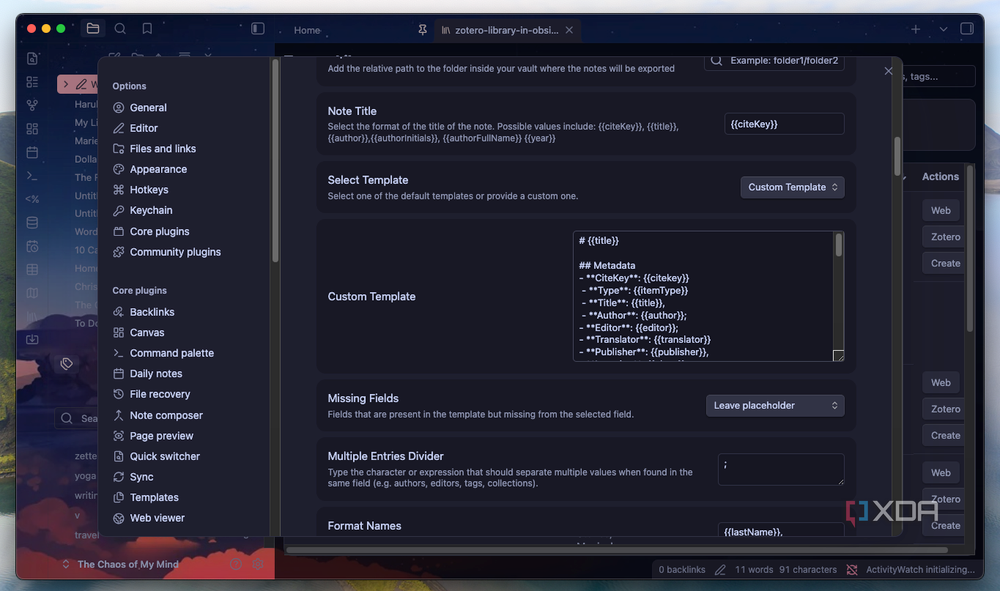
Task: Open tab list chevron in top bar
Action: point(943,29)
